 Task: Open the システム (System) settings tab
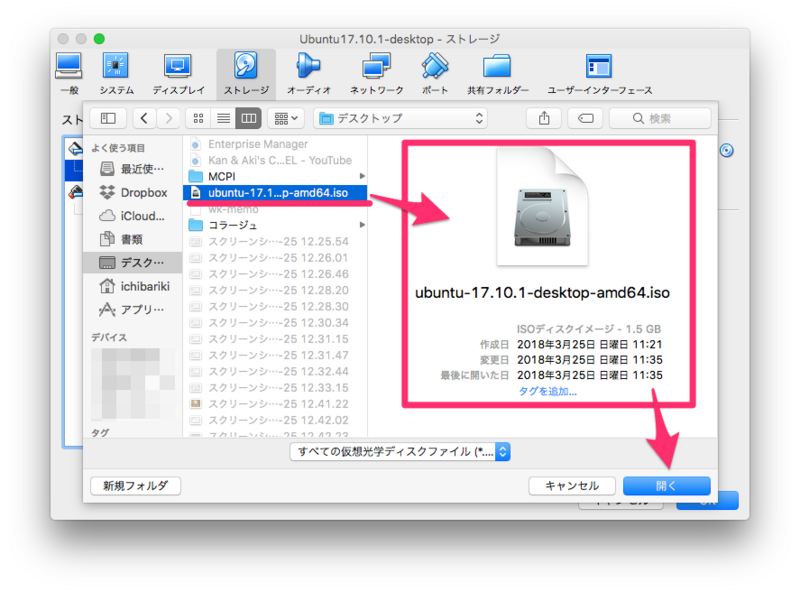(116, 73)
